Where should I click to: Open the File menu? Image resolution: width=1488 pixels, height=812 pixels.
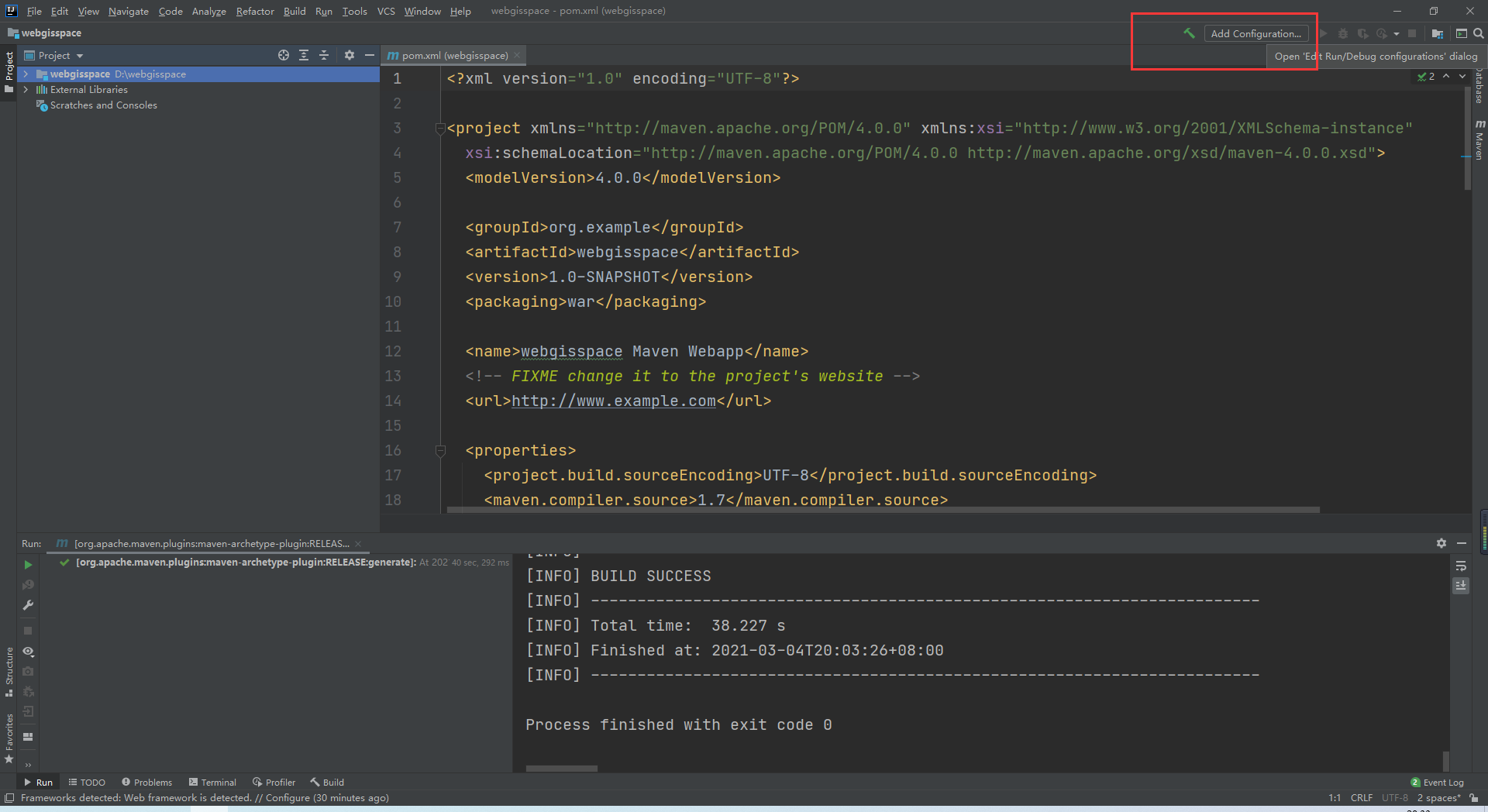[34, 11]
